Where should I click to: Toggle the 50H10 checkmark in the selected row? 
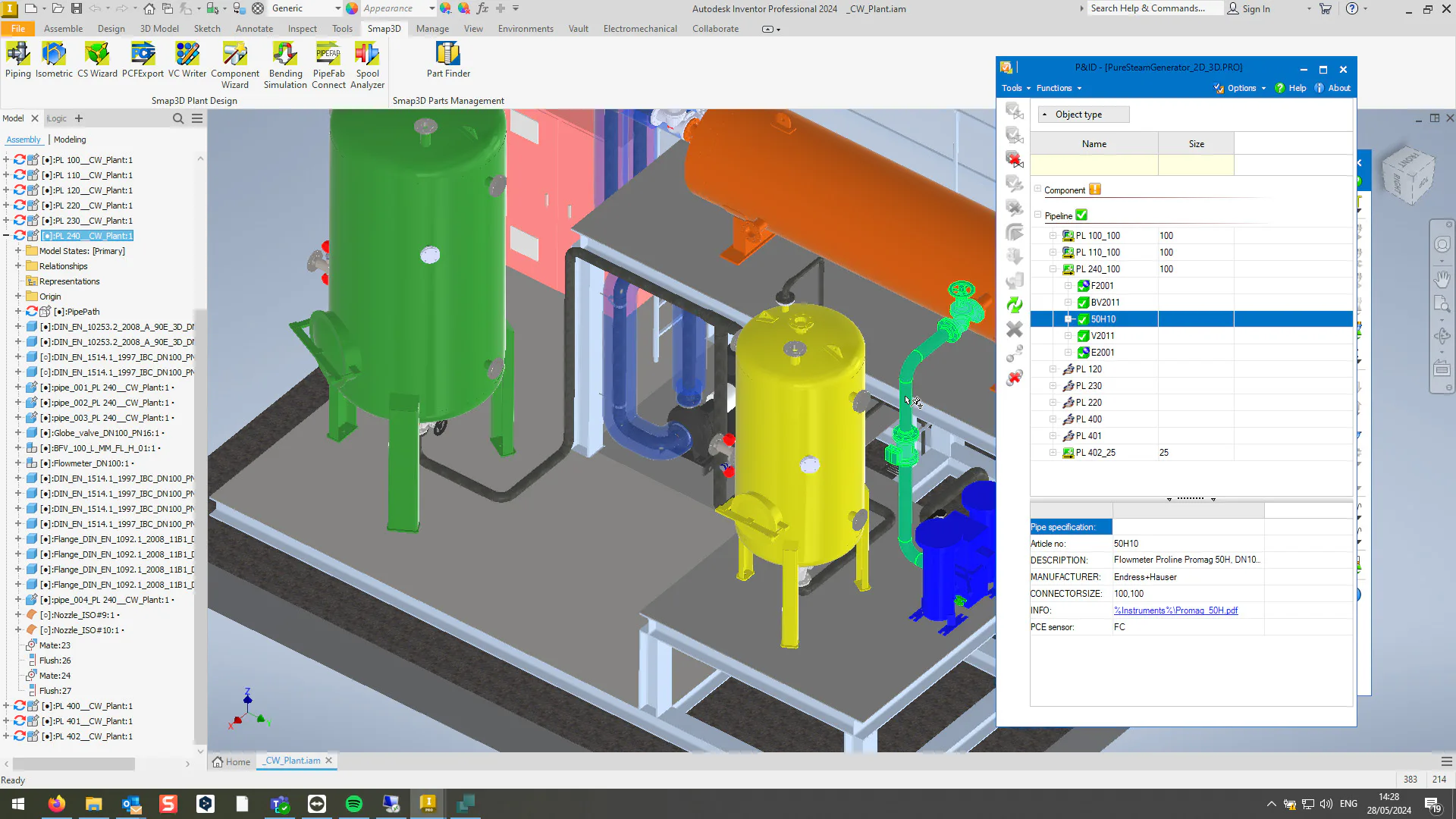click(1084, 319)
